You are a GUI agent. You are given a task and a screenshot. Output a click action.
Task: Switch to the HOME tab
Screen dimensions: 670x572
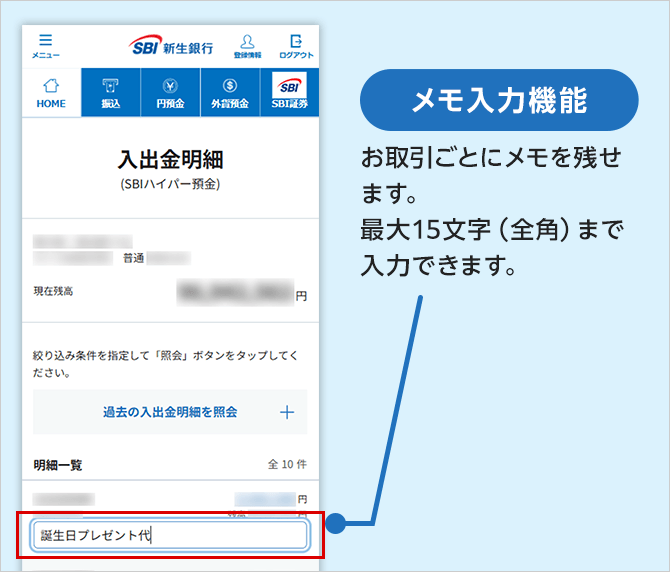pyautogui.click(x=51, y=92)
